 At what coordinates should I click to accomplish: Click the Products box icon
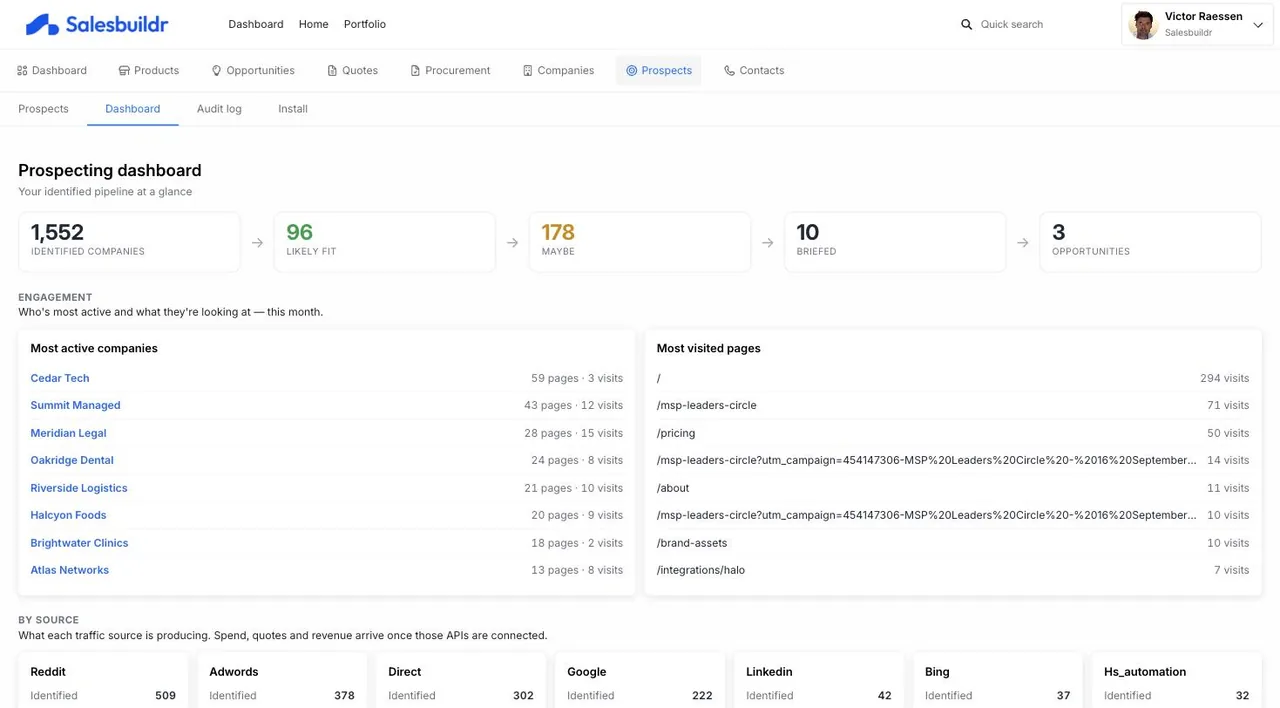pyautogui.click(x=124, y=71)
